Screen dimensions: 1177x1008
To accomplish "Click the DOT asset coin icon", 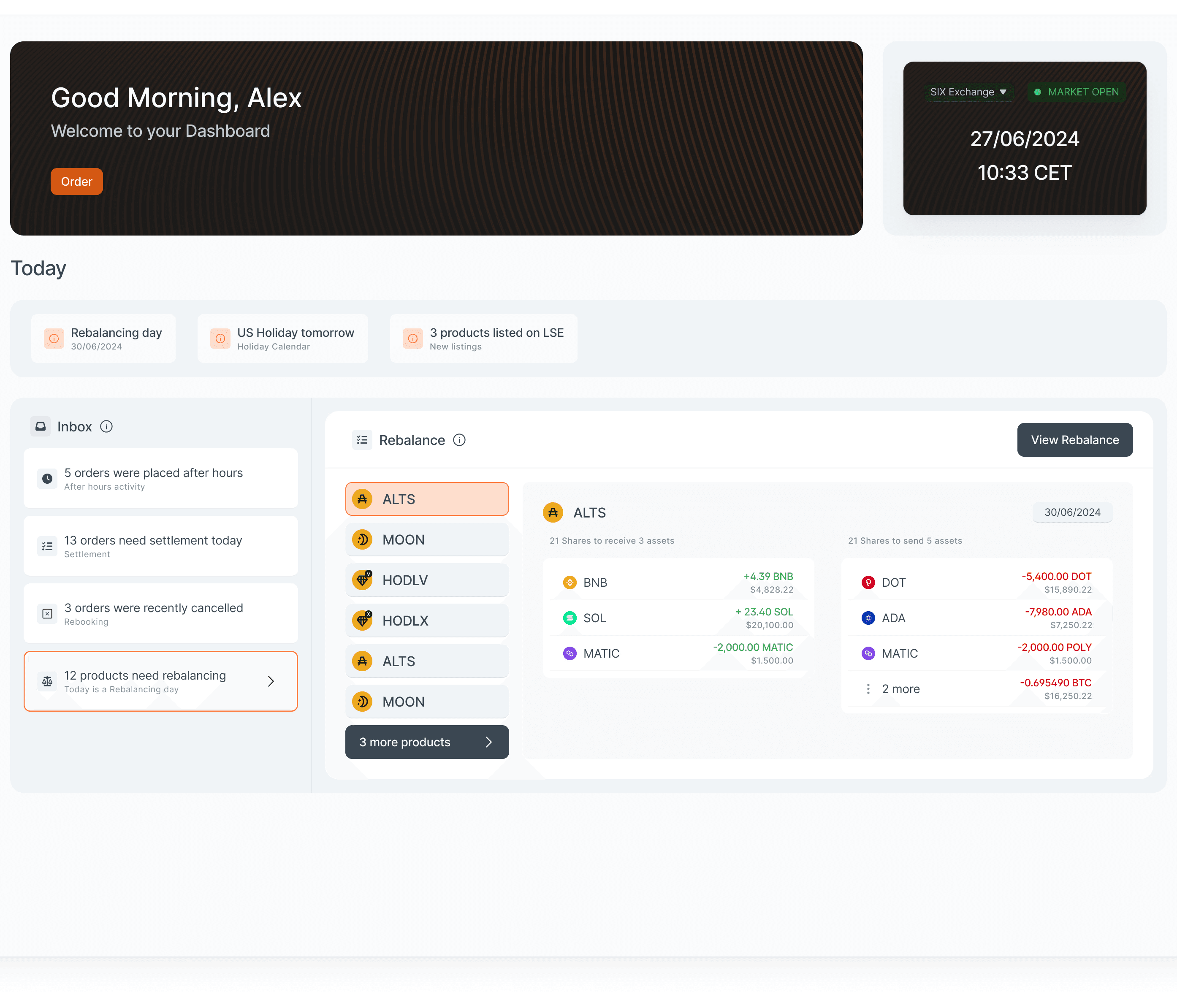I will pos(868,583).
